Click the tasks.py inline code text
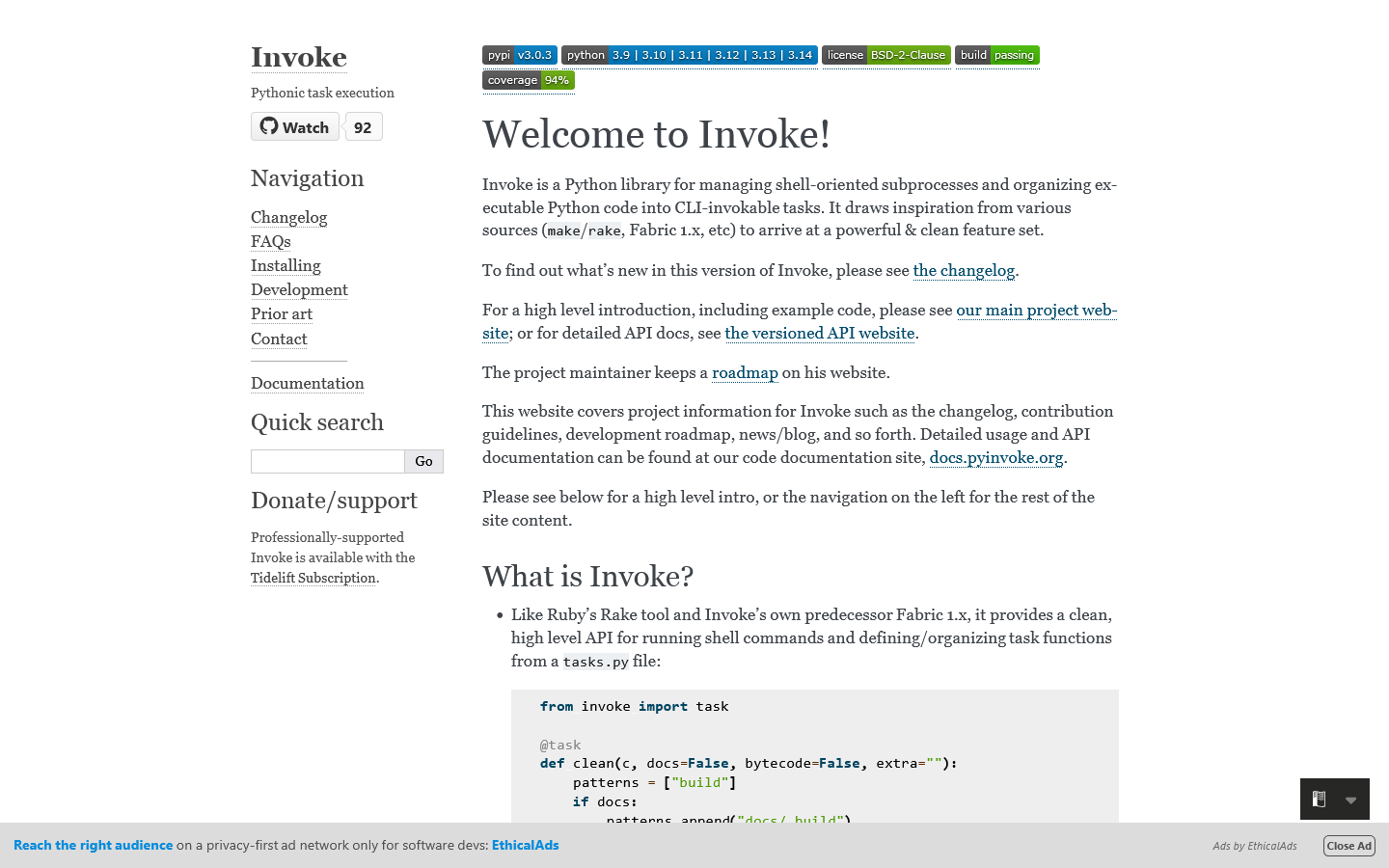 596,662
